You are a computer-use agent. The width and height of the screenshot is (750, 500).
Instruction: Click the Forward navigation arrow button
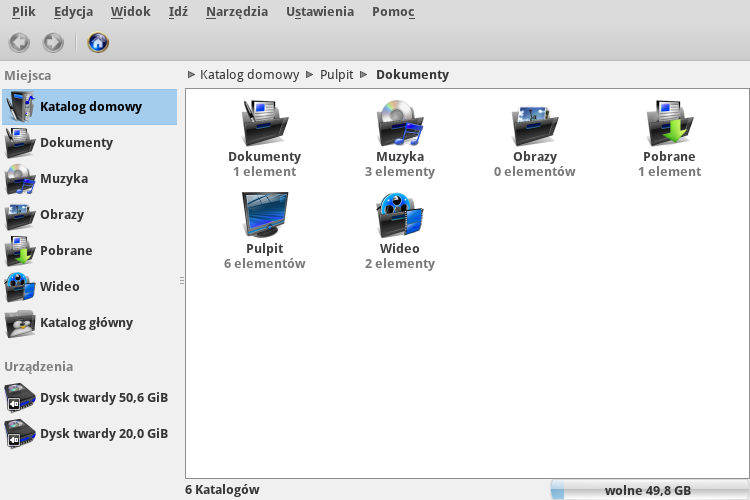pyautogui.click(x=53, y=43)
